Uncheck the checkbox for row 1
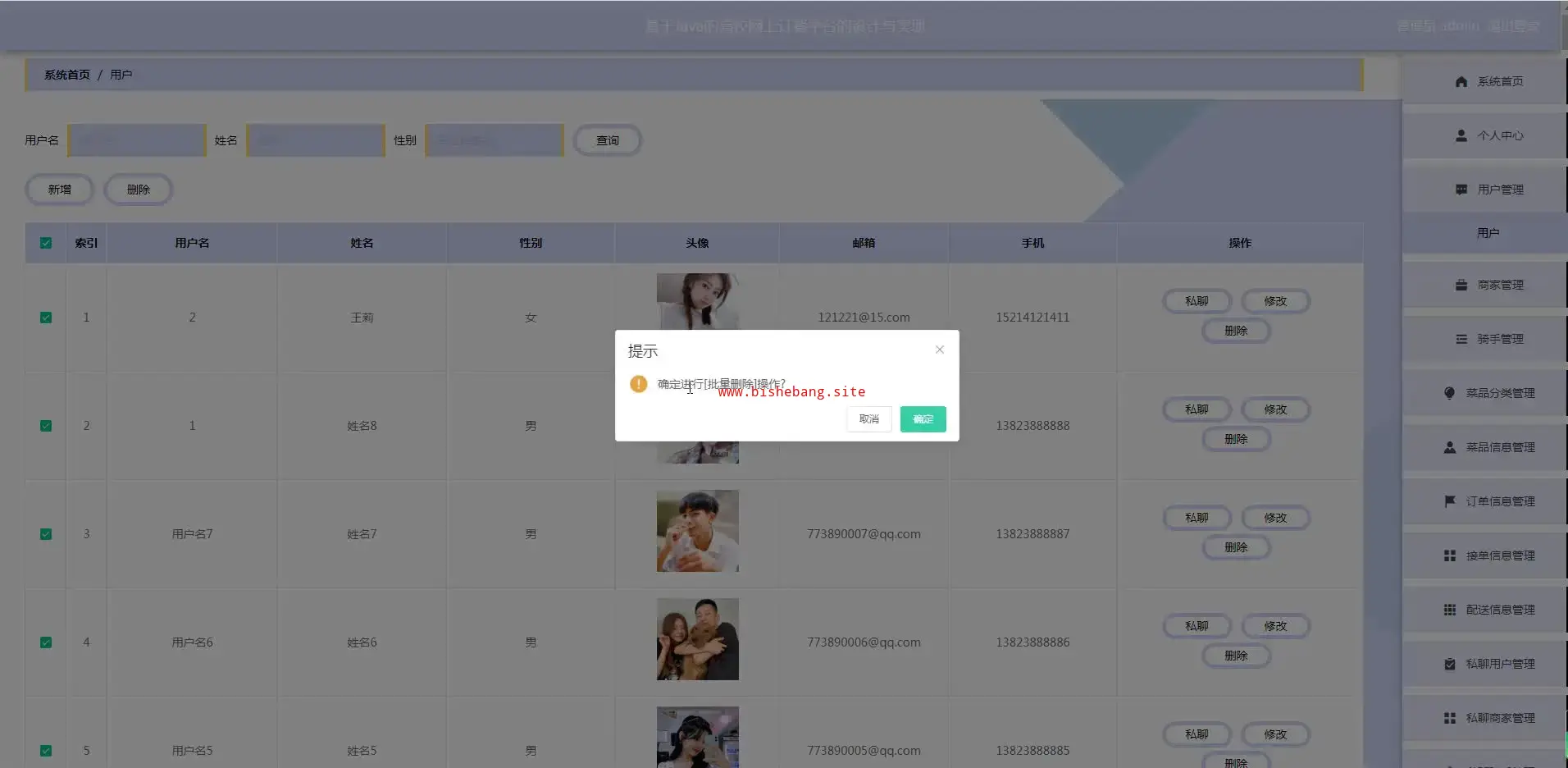The width and height of the screenshot is (1568, 768). click(46, 318)
